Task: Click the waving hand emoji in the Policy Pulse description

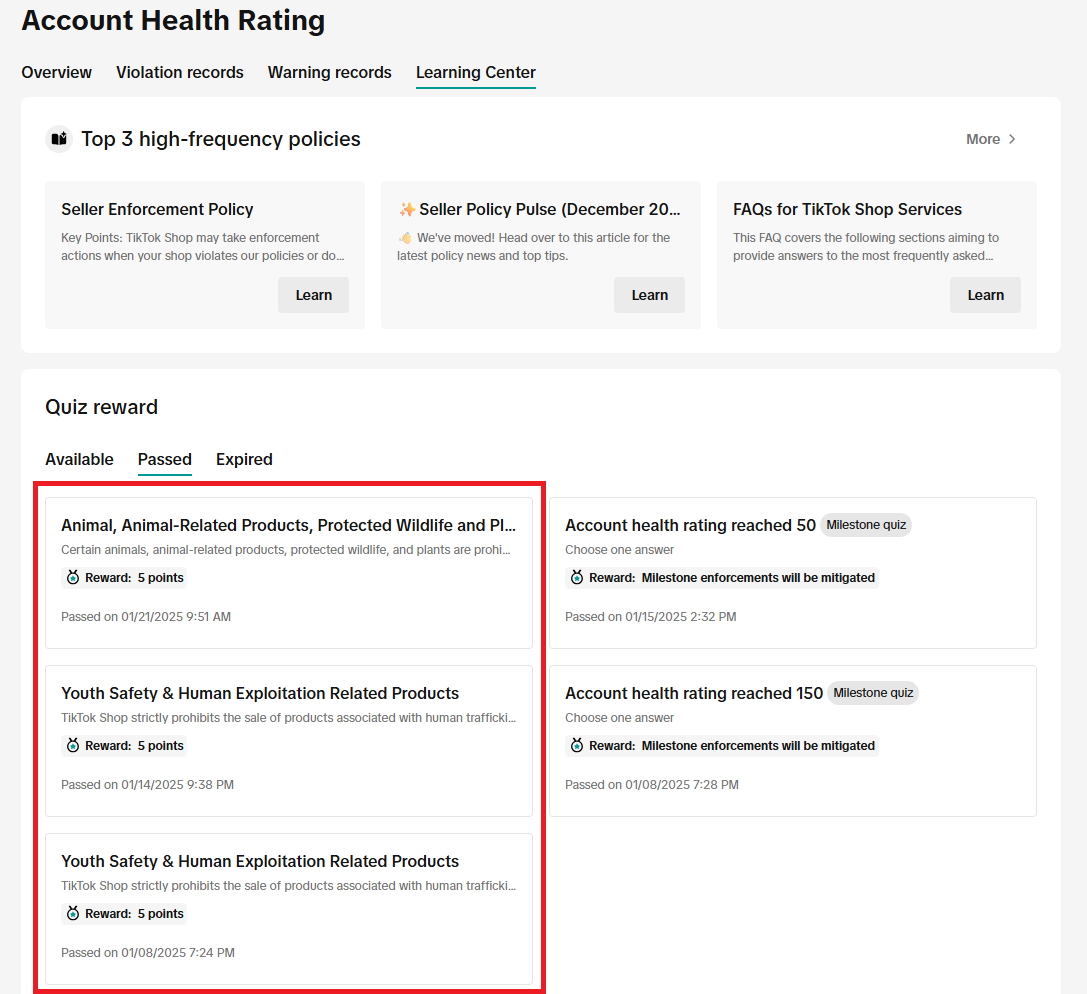Action: (x=405, y=238)
